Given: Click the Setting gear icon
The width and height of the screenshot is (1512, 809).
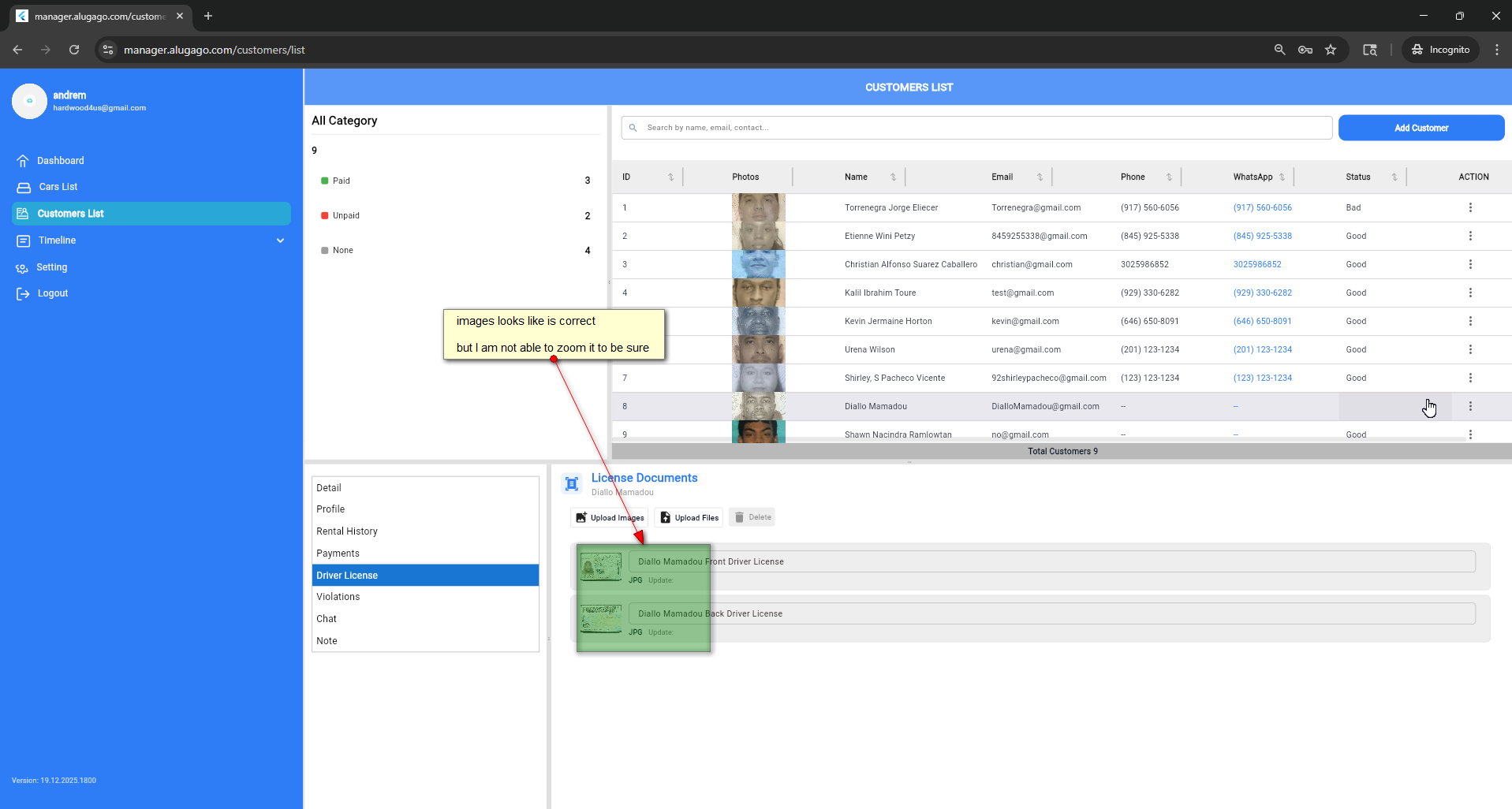Looking at the screenshot, I should coord(22,268).
